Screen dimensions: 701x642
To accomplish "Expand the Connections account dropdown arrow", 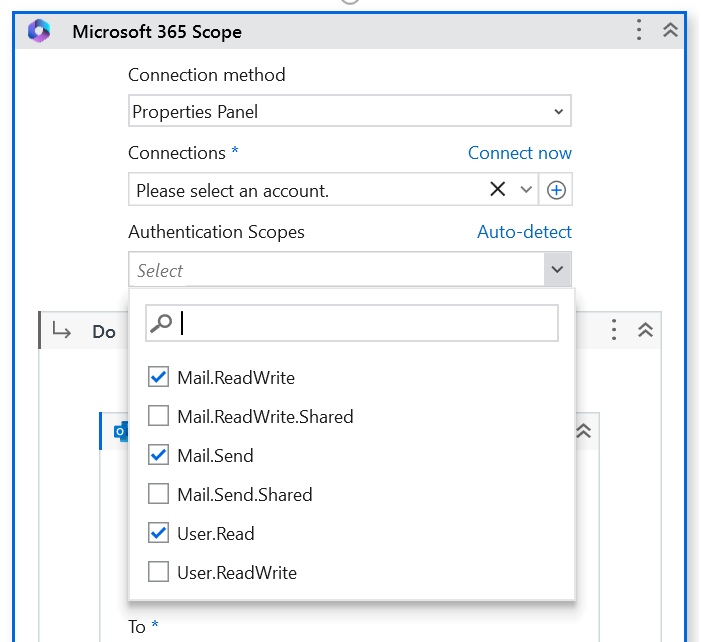I will coord(526,189).
